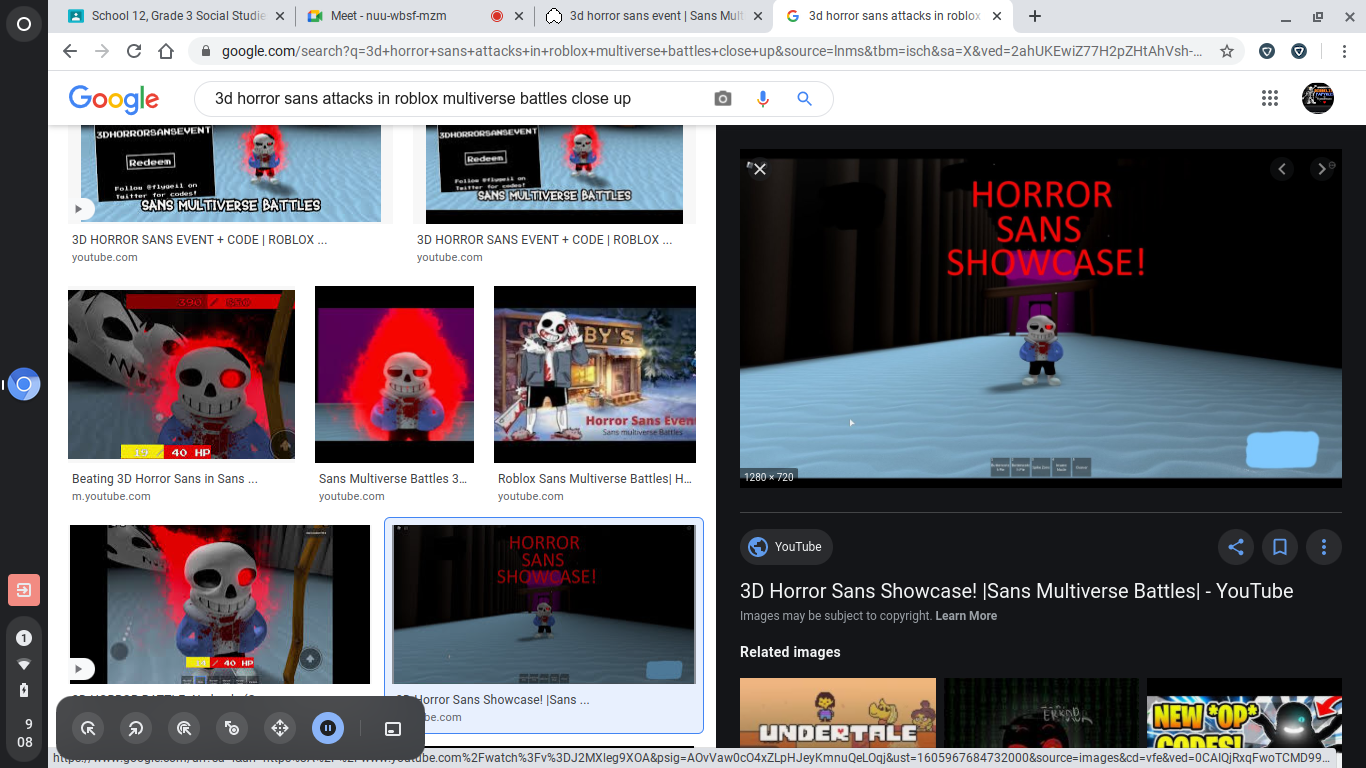The image size is (1366, 768).
Task: Click the browser address bar URL
Action: point(712,51)
